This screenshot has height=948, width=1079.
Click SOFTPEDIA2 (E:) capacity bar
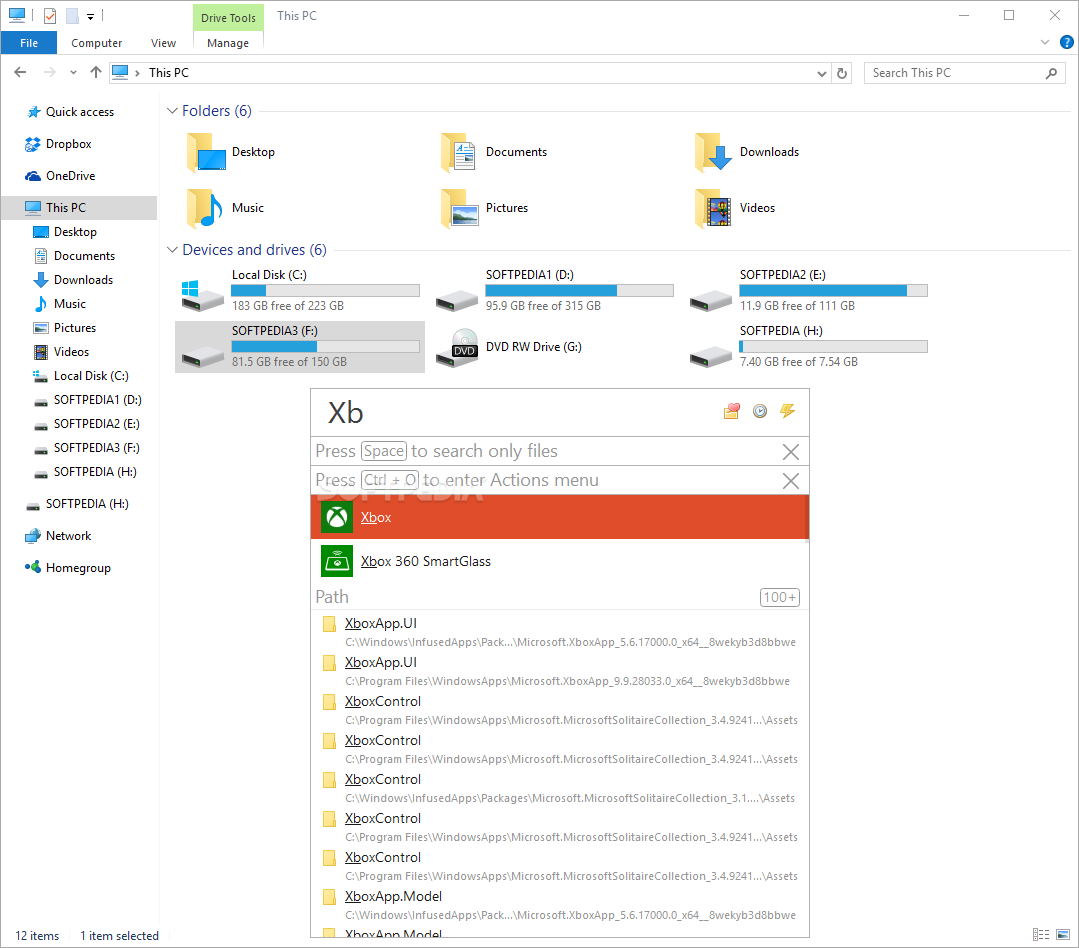tap(833, 290)
